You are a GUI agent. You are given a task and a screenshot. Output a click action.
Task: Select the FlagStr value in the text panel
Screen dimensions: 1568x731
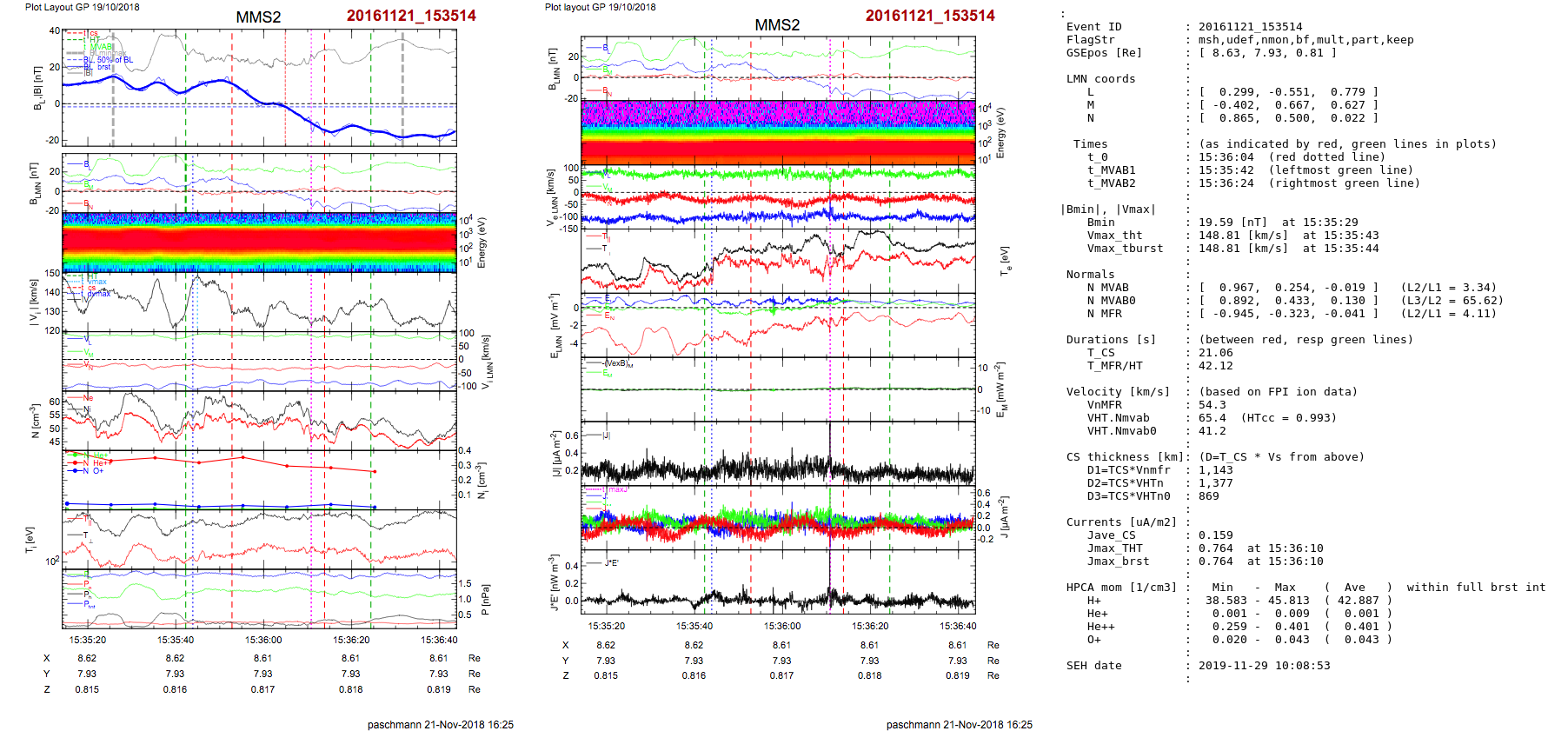pos(1306,40)
